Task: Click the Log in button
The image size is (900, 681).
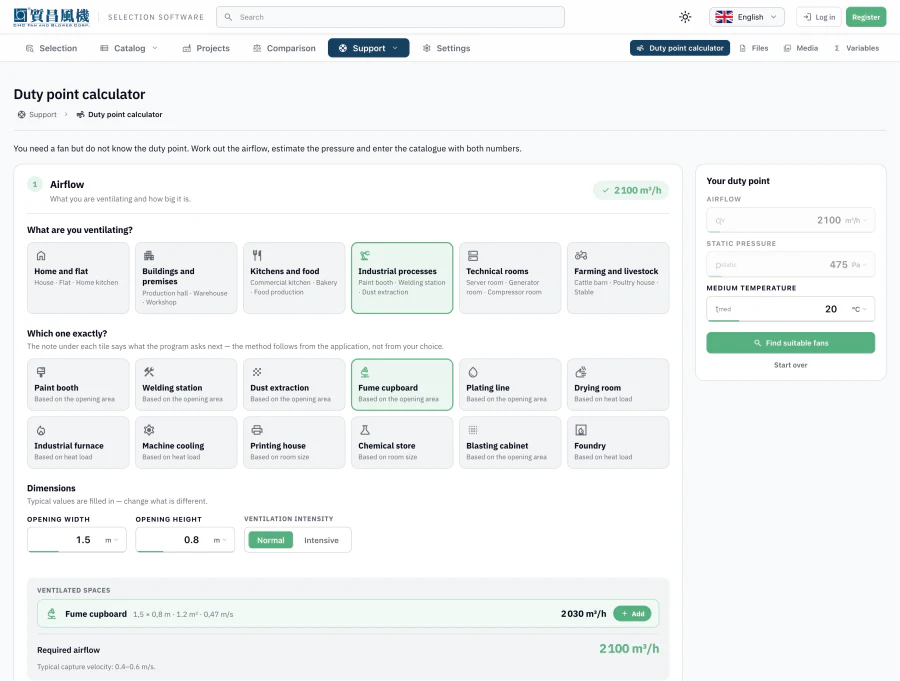Action: [819, 17]
